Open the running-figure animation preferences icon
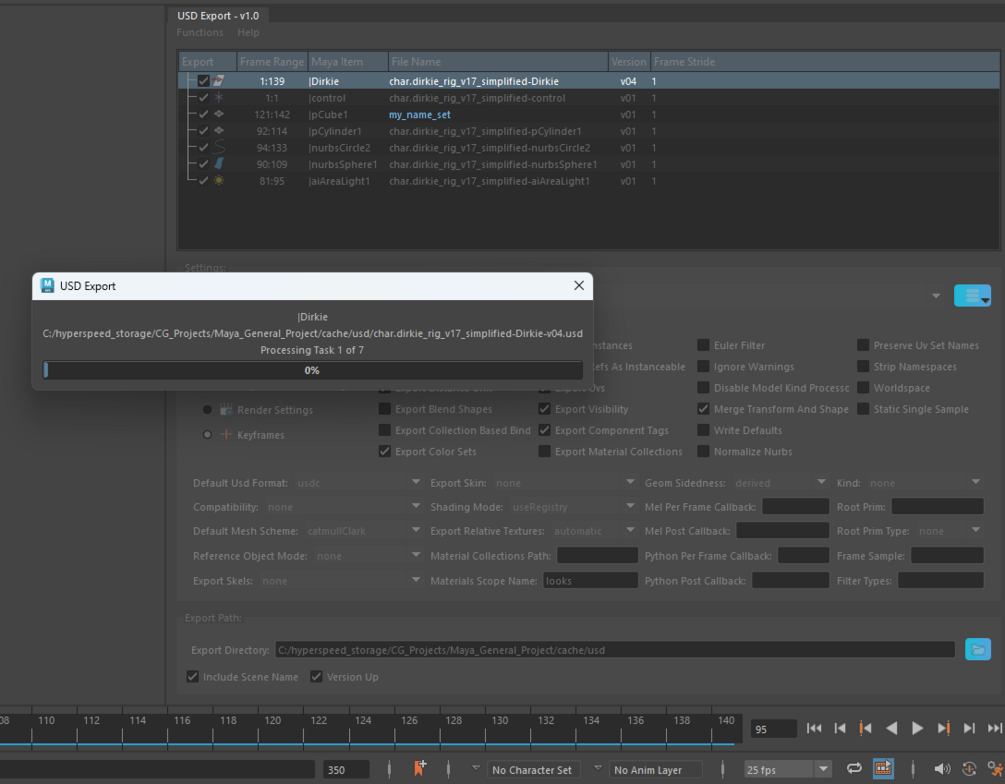Screen dimensions: 1005x784 (995, 769)
